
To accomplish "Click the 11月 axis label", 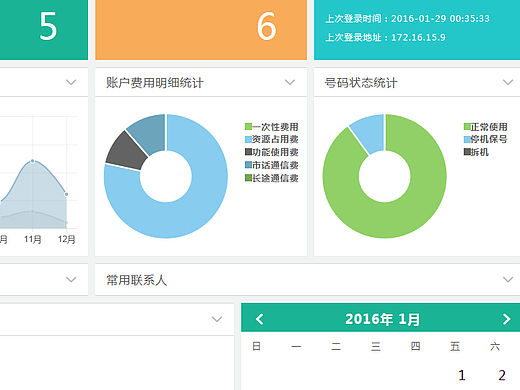I will (x=33, y=239).
